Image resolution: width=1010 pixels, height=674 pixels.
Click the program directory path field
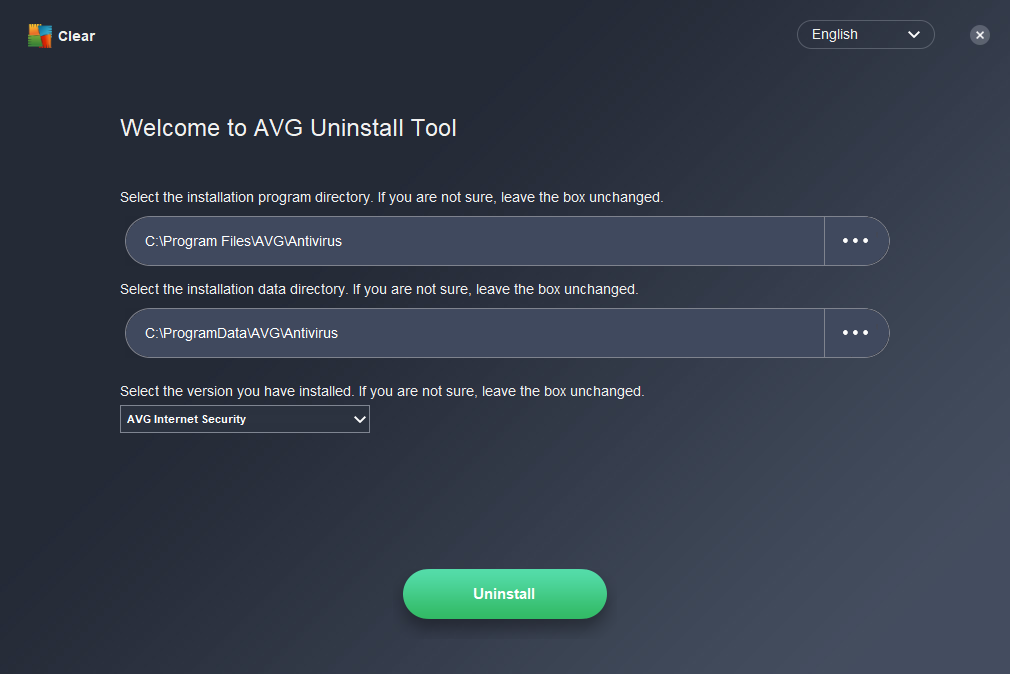pos(474,241)
